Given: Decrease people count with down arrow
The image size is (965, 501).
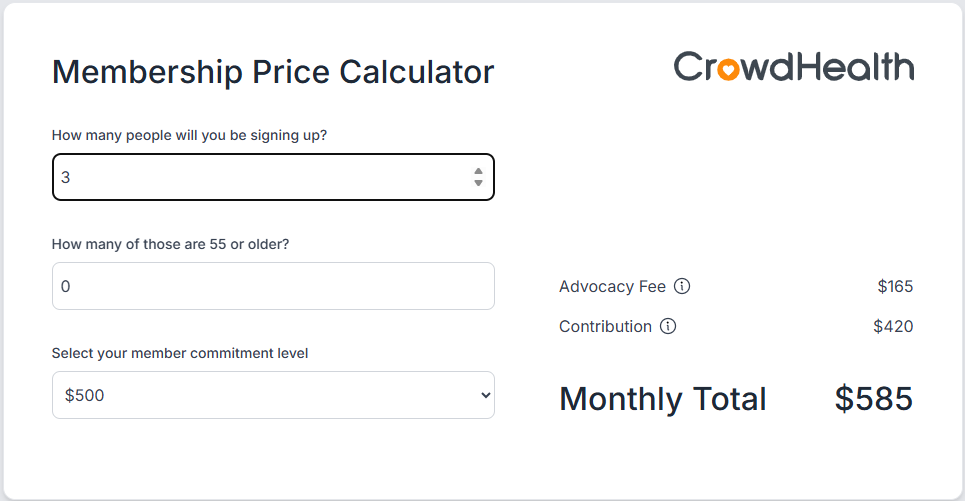Looking at the screenshot, I should (478, 183).
